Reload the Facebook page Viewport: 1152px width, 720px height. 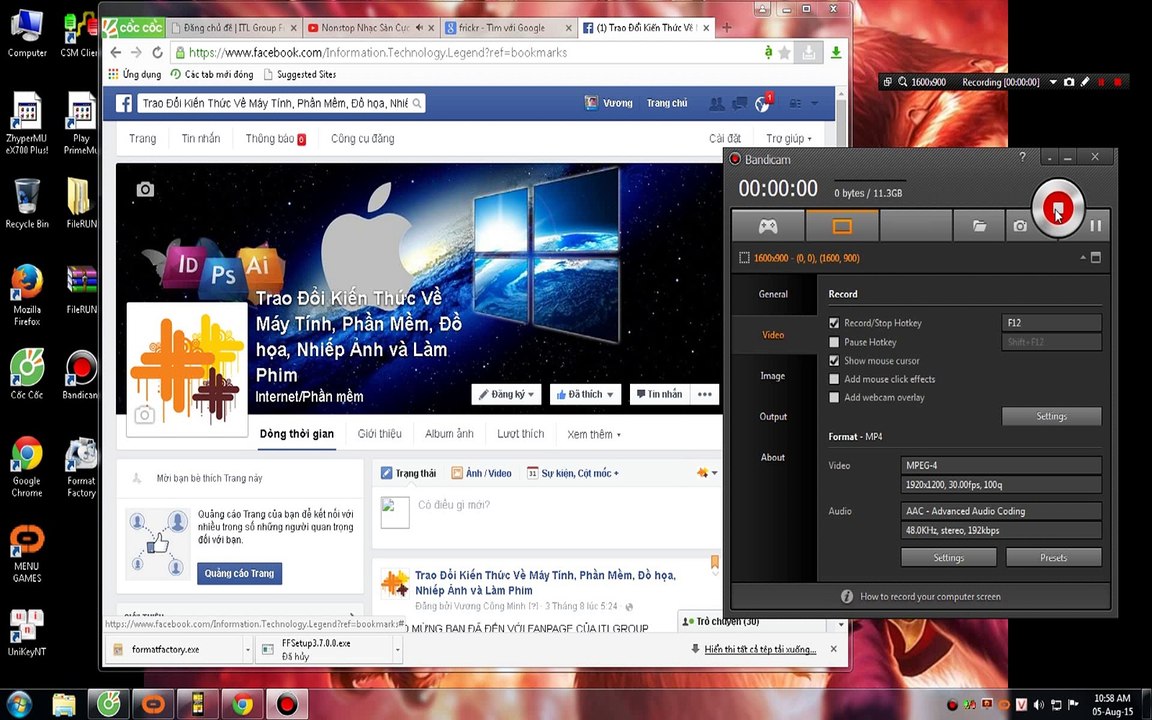[157, 53]
